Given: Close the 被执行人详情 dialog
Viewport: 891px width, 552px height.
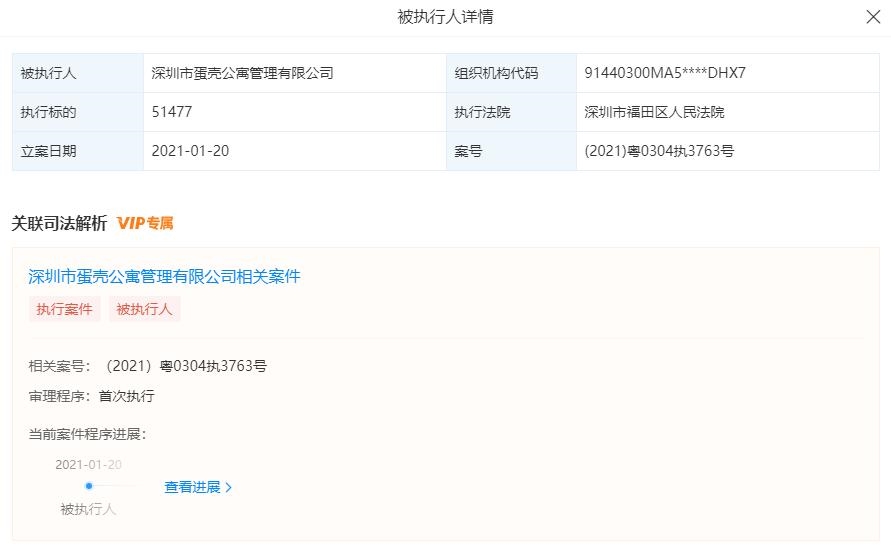Looking at the screenshot, I should coord(873,17).
